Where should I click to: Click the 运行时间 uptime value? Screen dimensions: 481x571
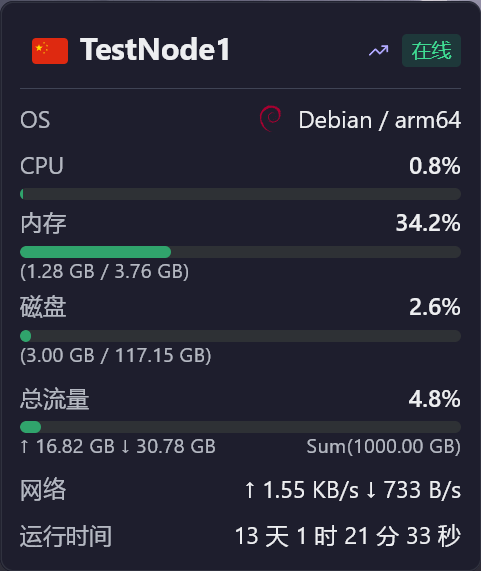click(x=348, y=536)
